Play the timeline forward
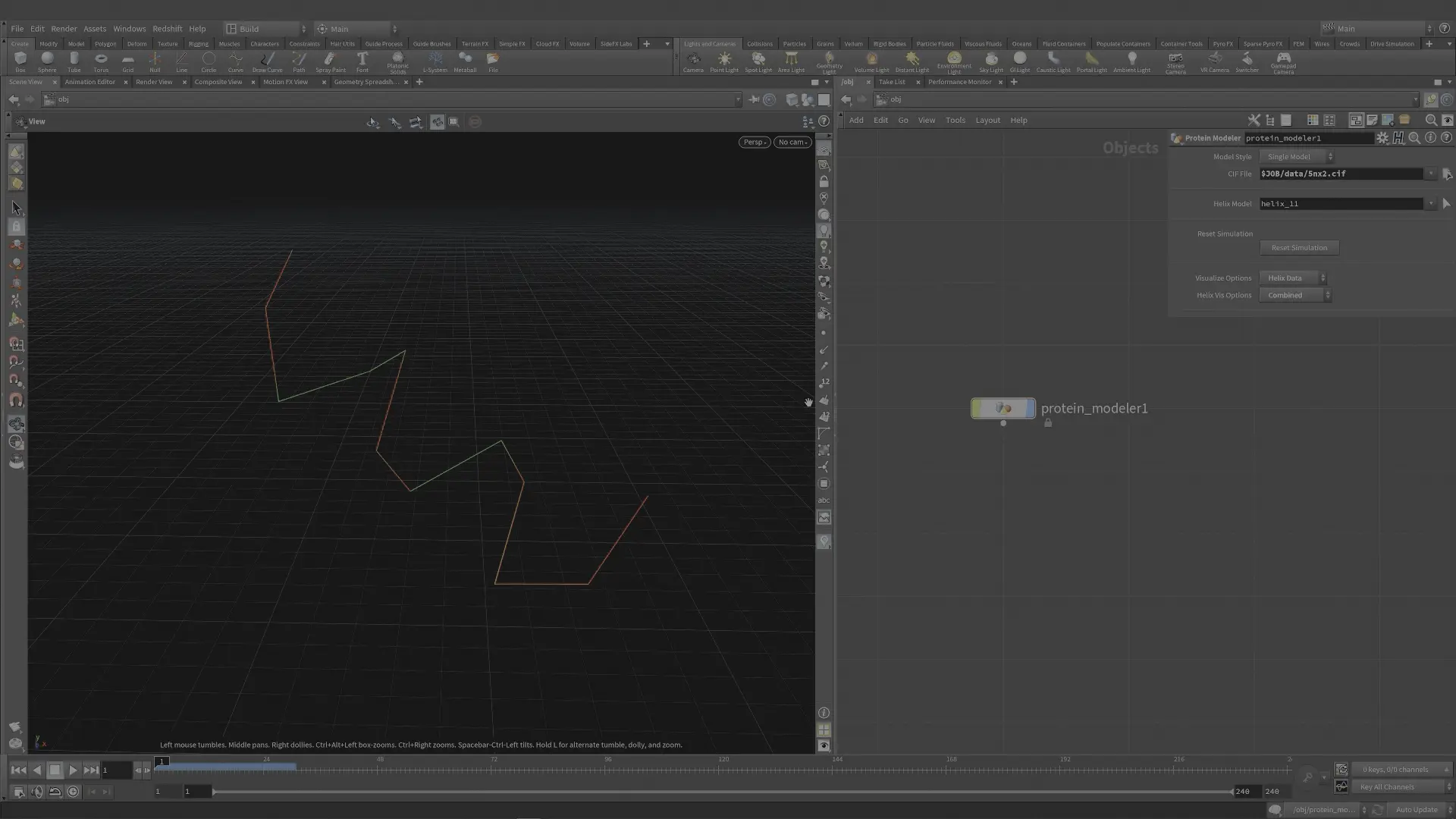 (73, 770)
